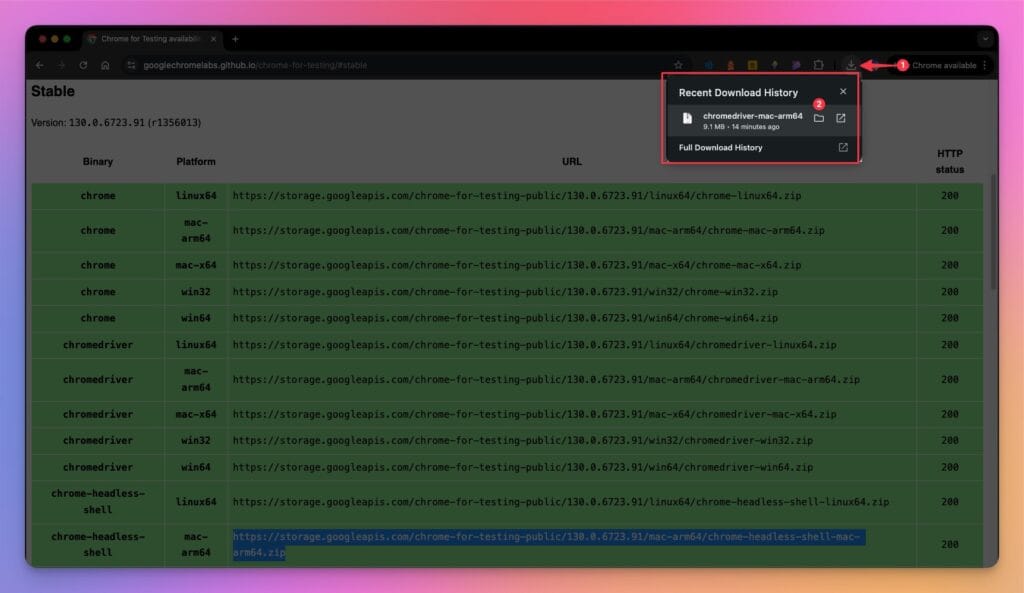1024x593 pixels.
Task: Click the chromedriver-mac-arm64 file icon
Action: click(687, 118)
